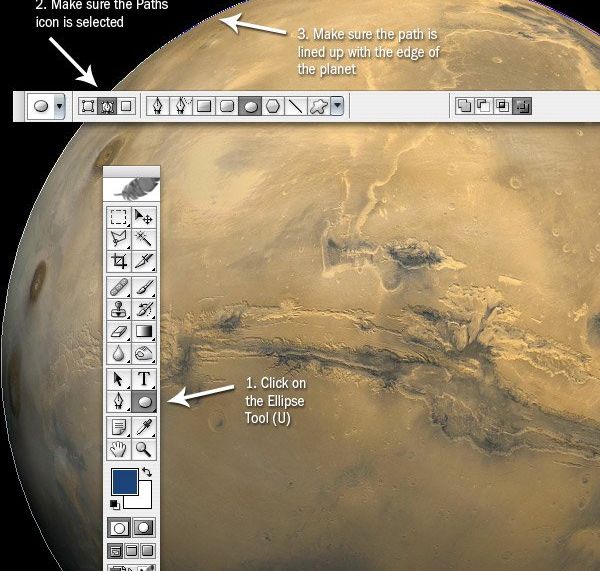Select the Magic Wand tool
The width and height of the screenshot is (600, 571).
[x=144, y=239]
